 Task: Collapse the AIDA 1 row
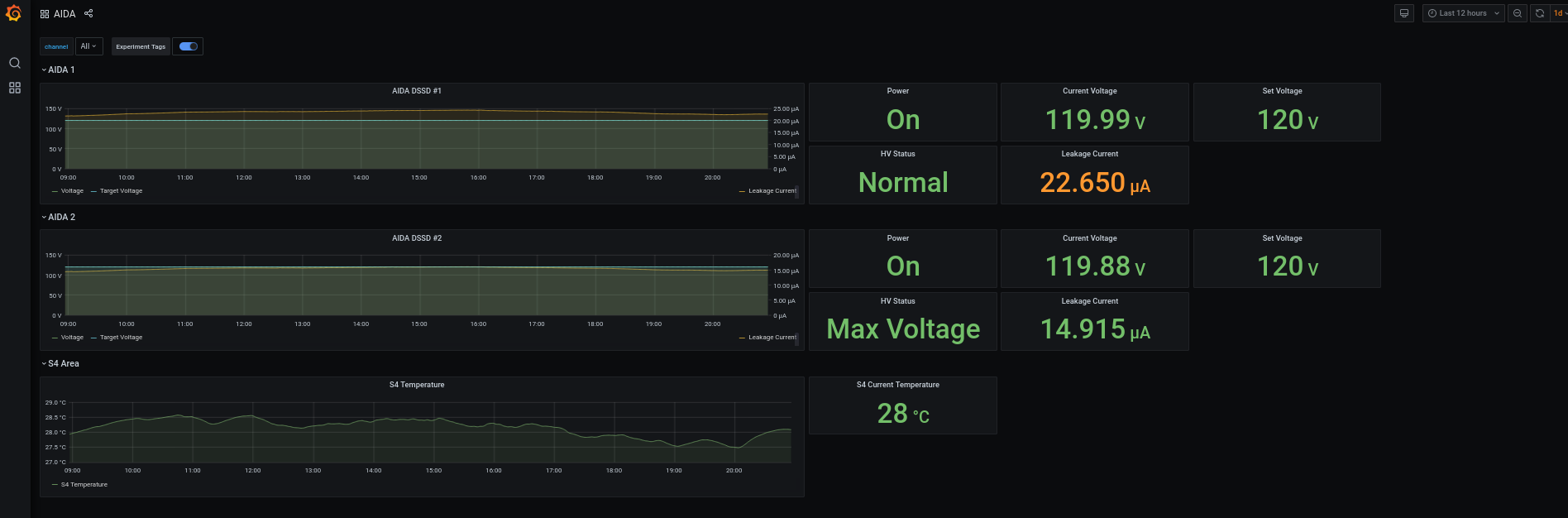[x=58, y=70]
